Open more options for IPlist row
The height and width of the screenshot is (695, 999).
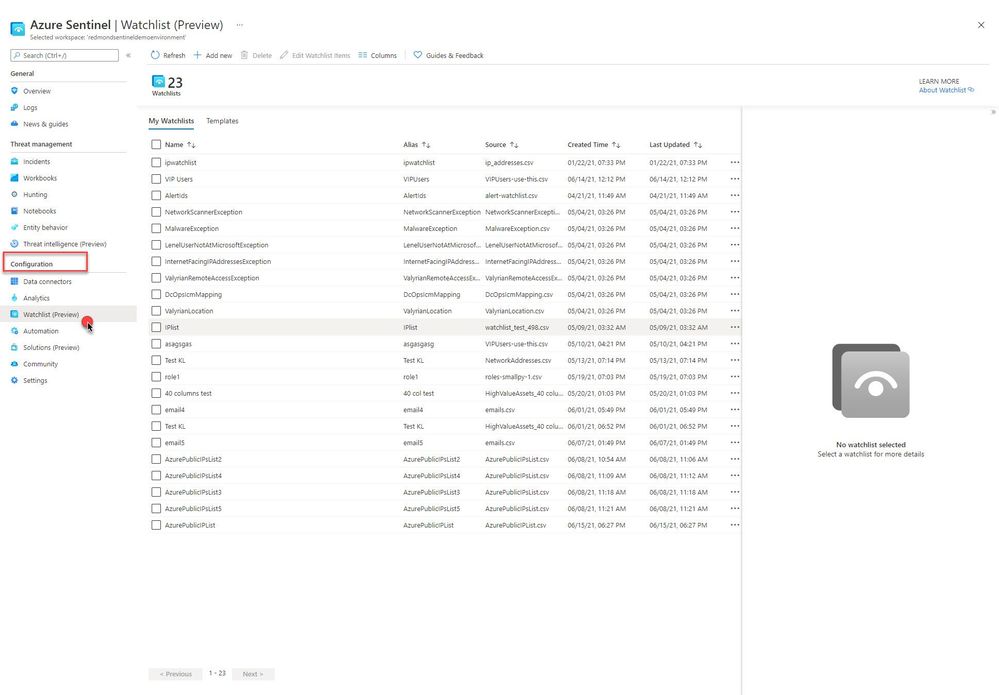pyautogui.click(x=735, y=327)
